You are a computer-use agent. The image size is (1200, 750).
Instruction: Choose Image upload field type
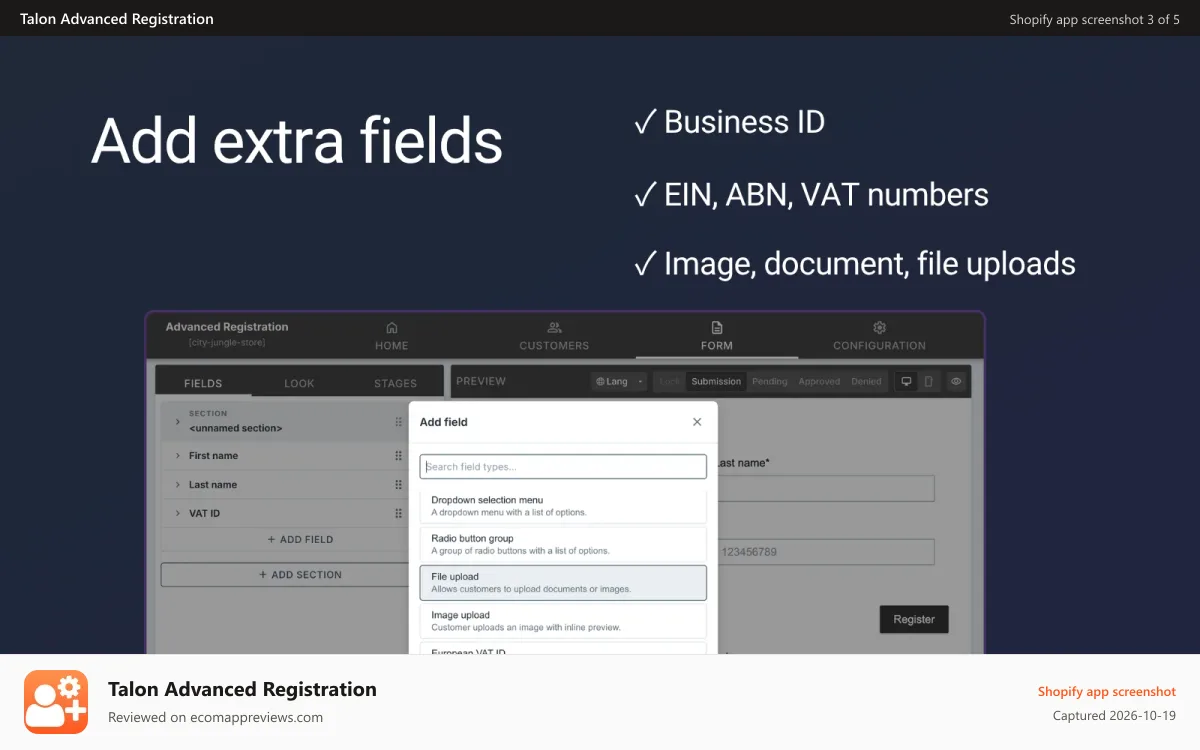pyautogui.click(x=563, y=621)
